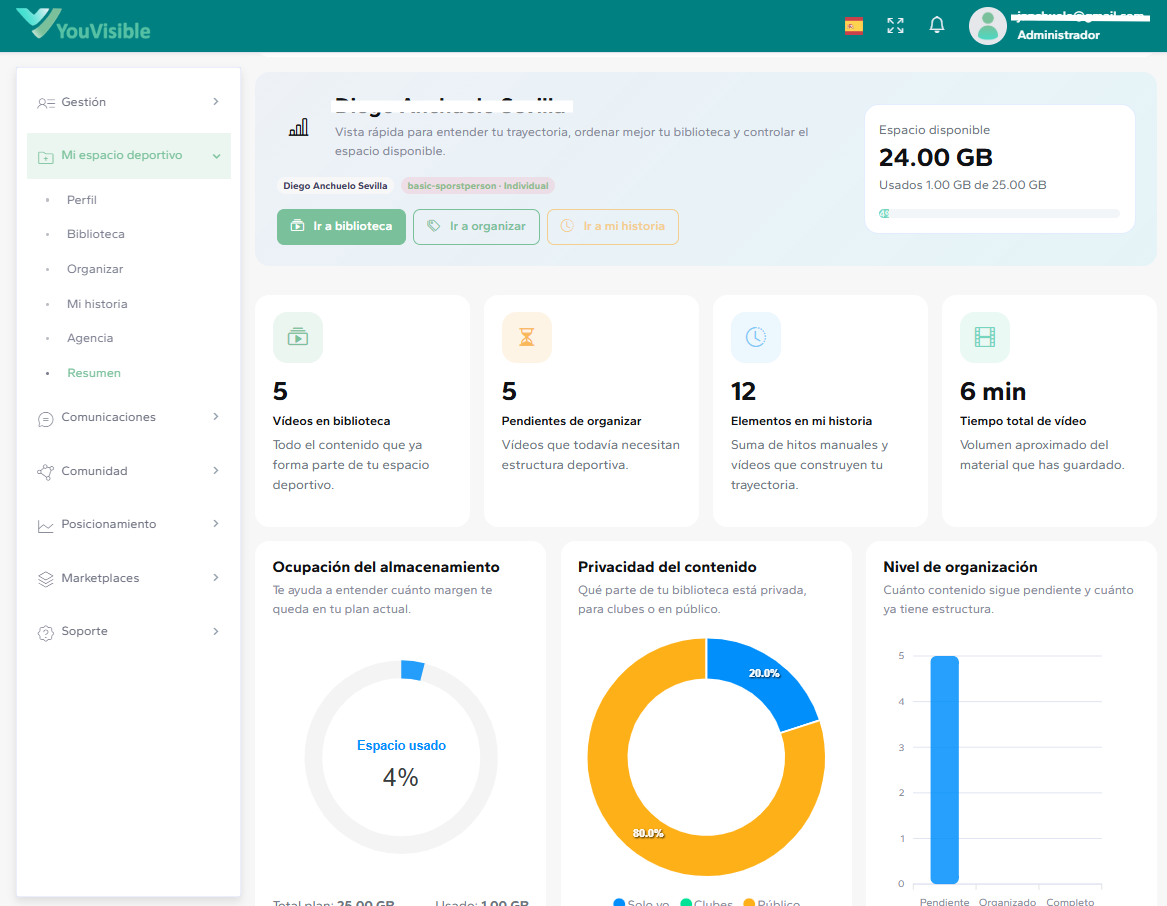
Task: Click the hourglass pending icon
Action: coord(527,337)
